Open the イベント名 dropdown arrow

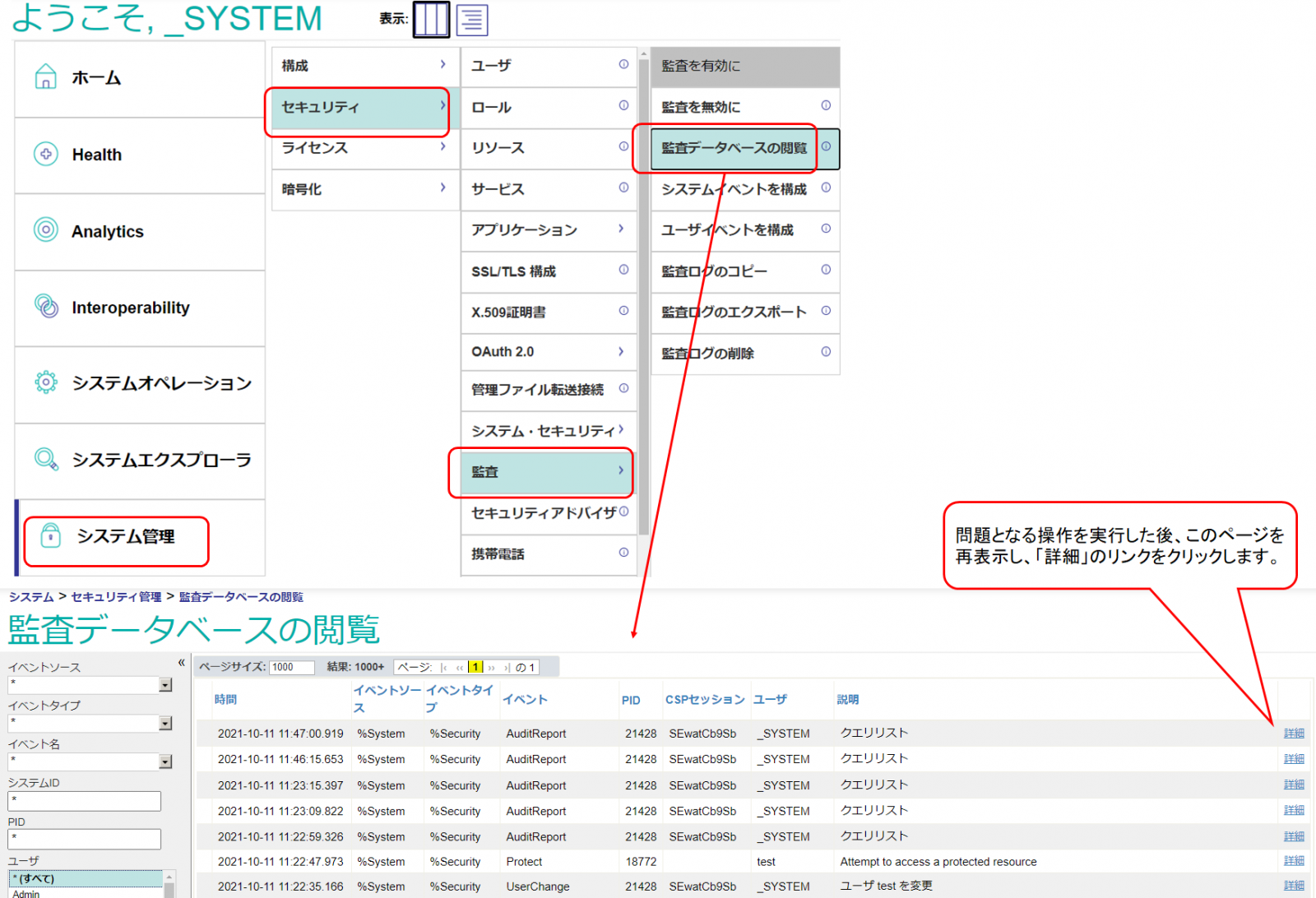(x=165, y=762)
